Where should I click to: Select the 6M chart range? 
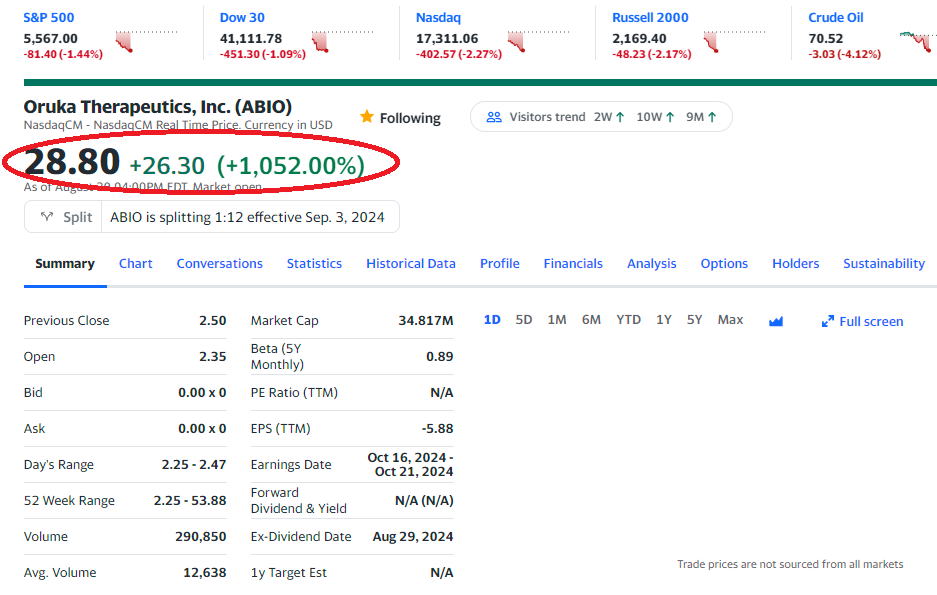[x=592, y=320]
